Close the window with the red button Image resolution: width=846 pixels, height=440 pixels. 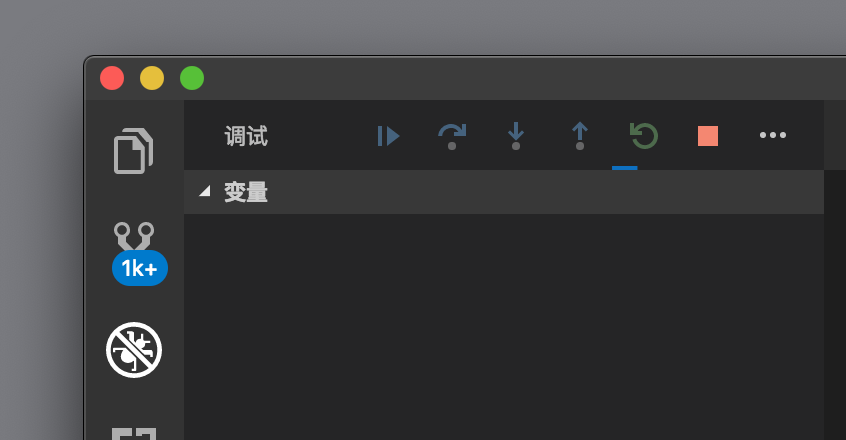pyautogui.click(x=112, y=78)
